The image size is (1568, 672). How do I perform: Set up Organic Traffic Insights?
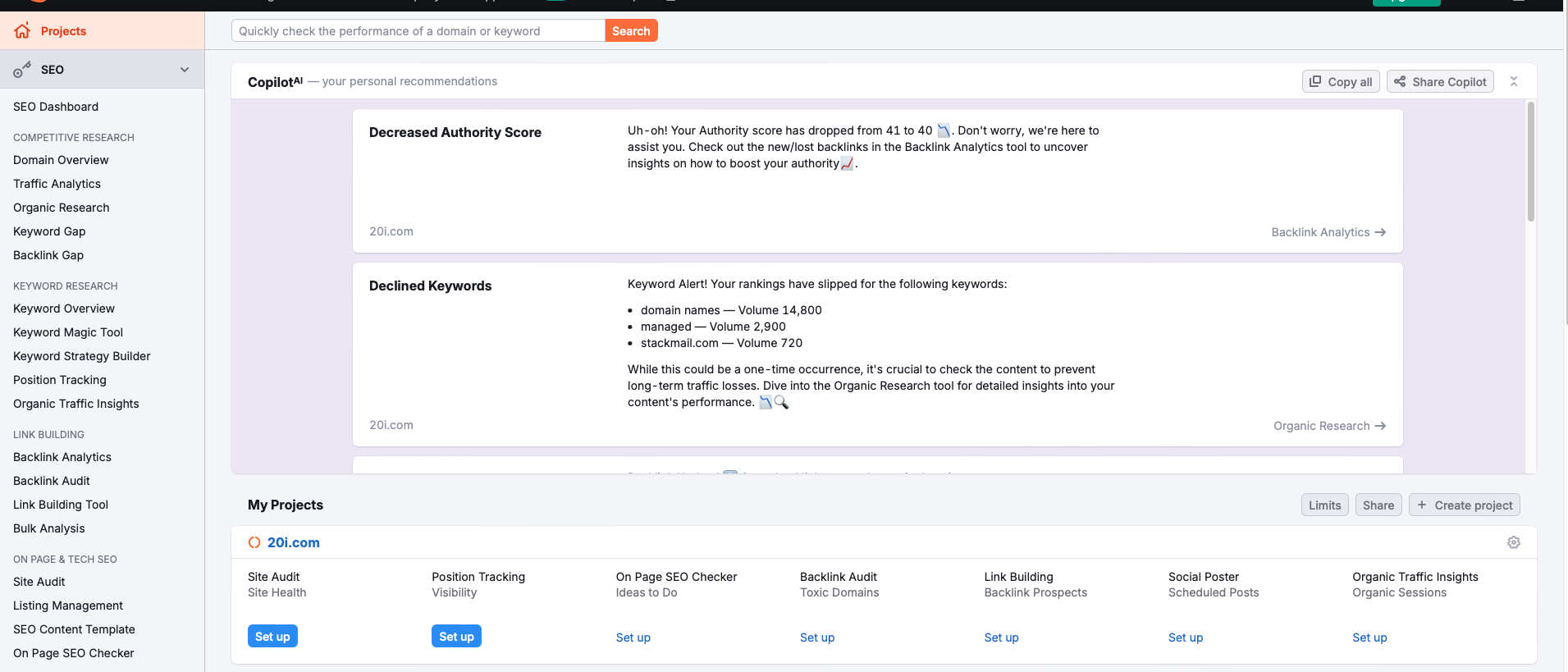[x=1369, y=638]
